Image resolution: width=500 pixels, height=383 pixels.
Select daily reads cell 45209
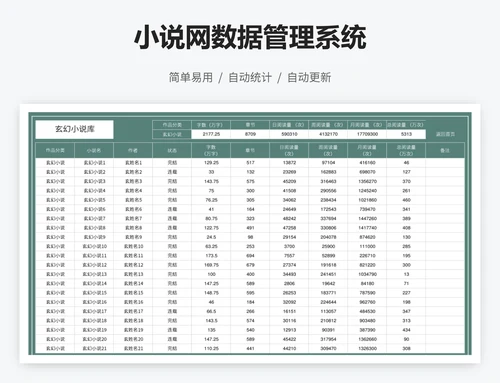click(x=289, y=181)
